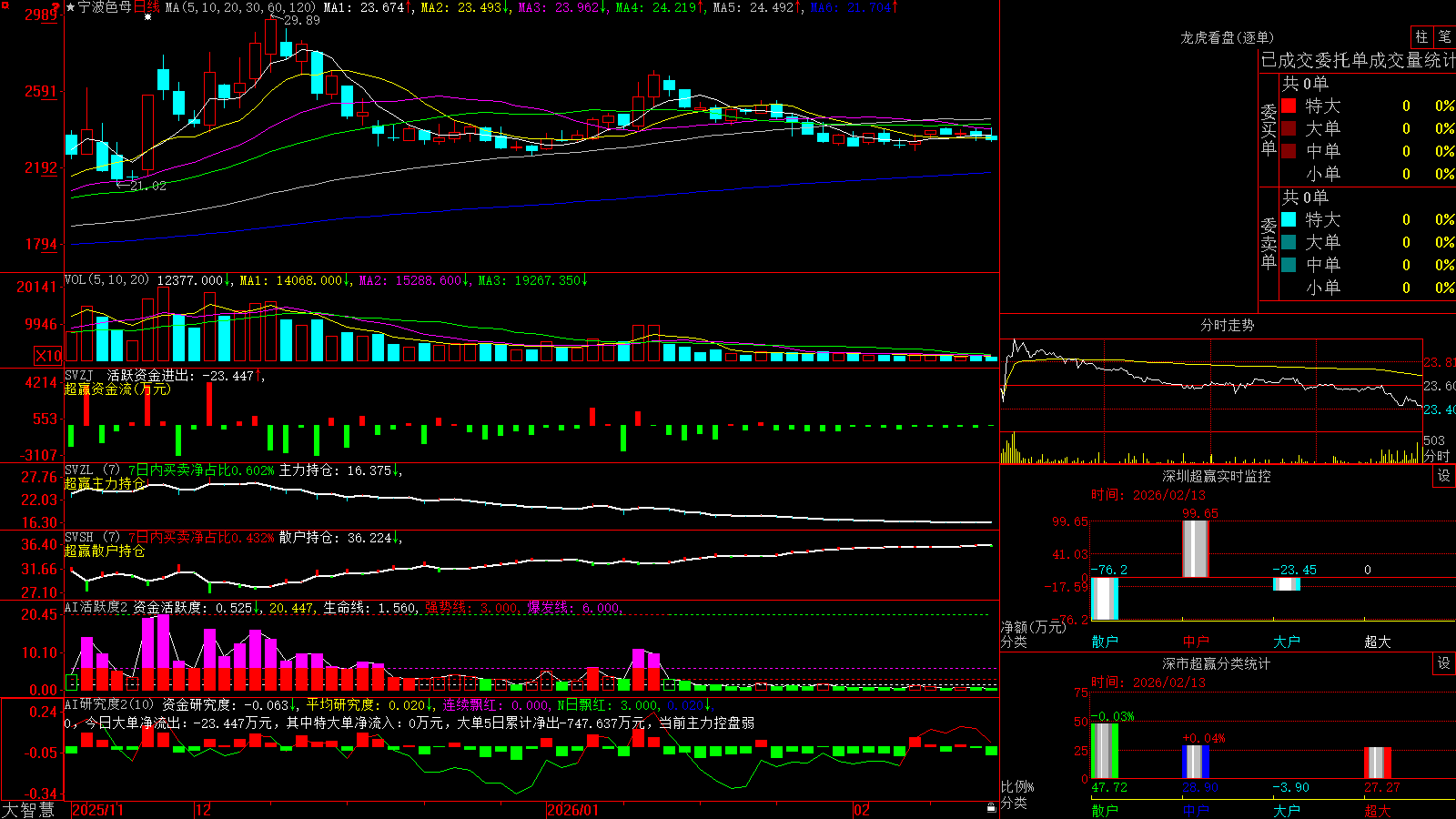The image size is (1456, 819).
Task: Click the red 27.27 超大 bar in 深市超赢分类统计
Action: tap(1378, 763)
